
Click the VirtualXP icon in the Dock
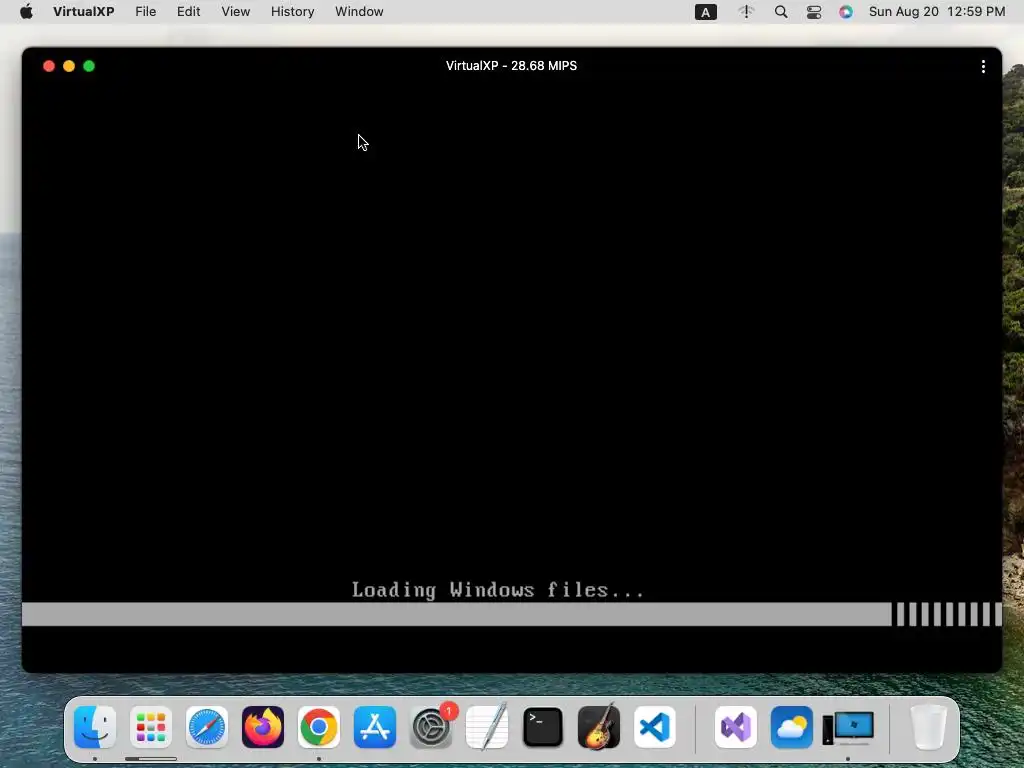point(848,727)
